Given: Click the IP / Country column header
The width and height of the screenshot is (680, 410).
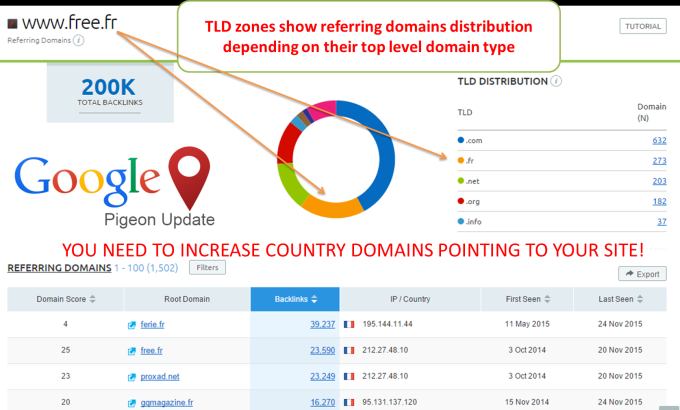Looking at the screenshot, I should (410, 299).
